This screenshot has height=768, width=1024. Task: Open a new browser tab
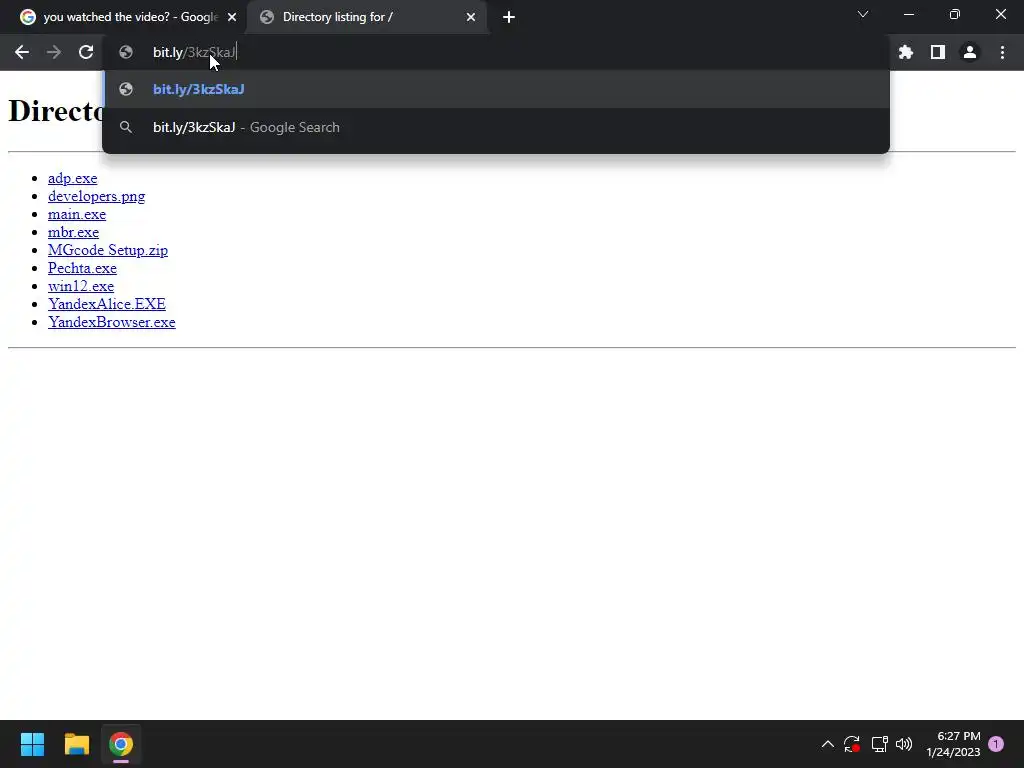coord(509,17)
